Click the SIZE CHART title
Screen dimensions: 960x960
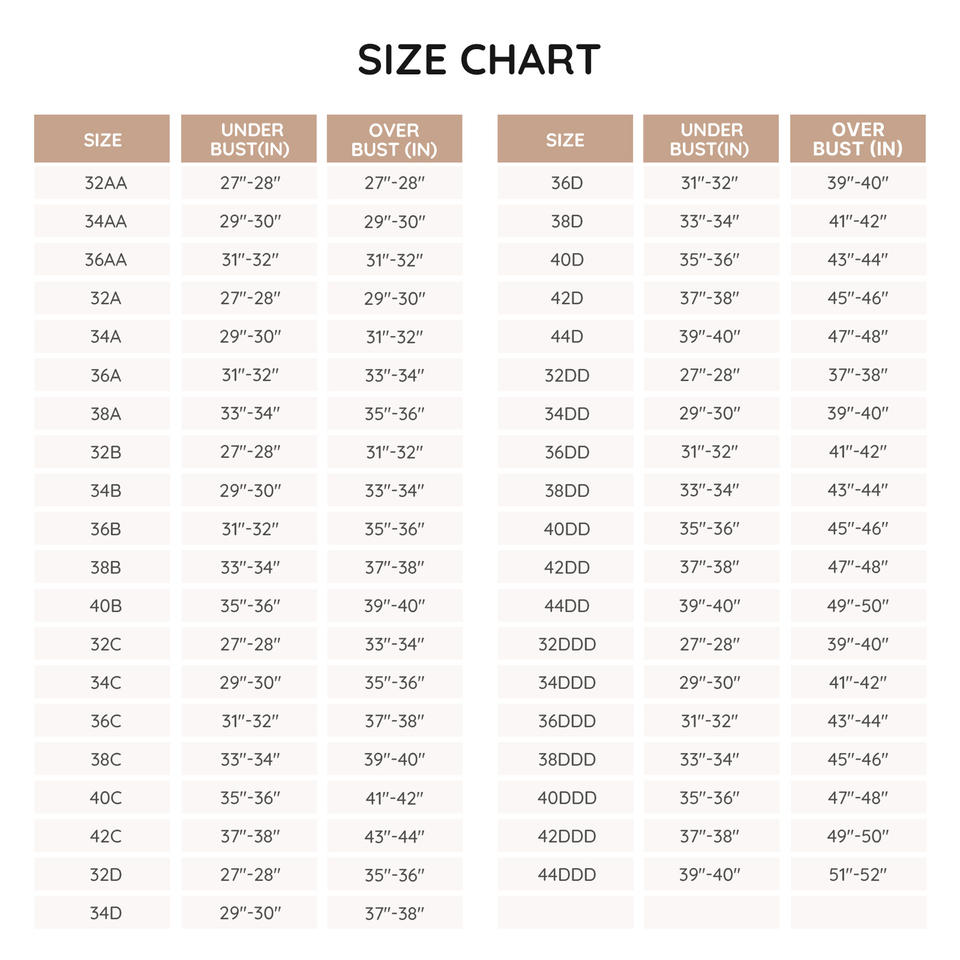479,59
